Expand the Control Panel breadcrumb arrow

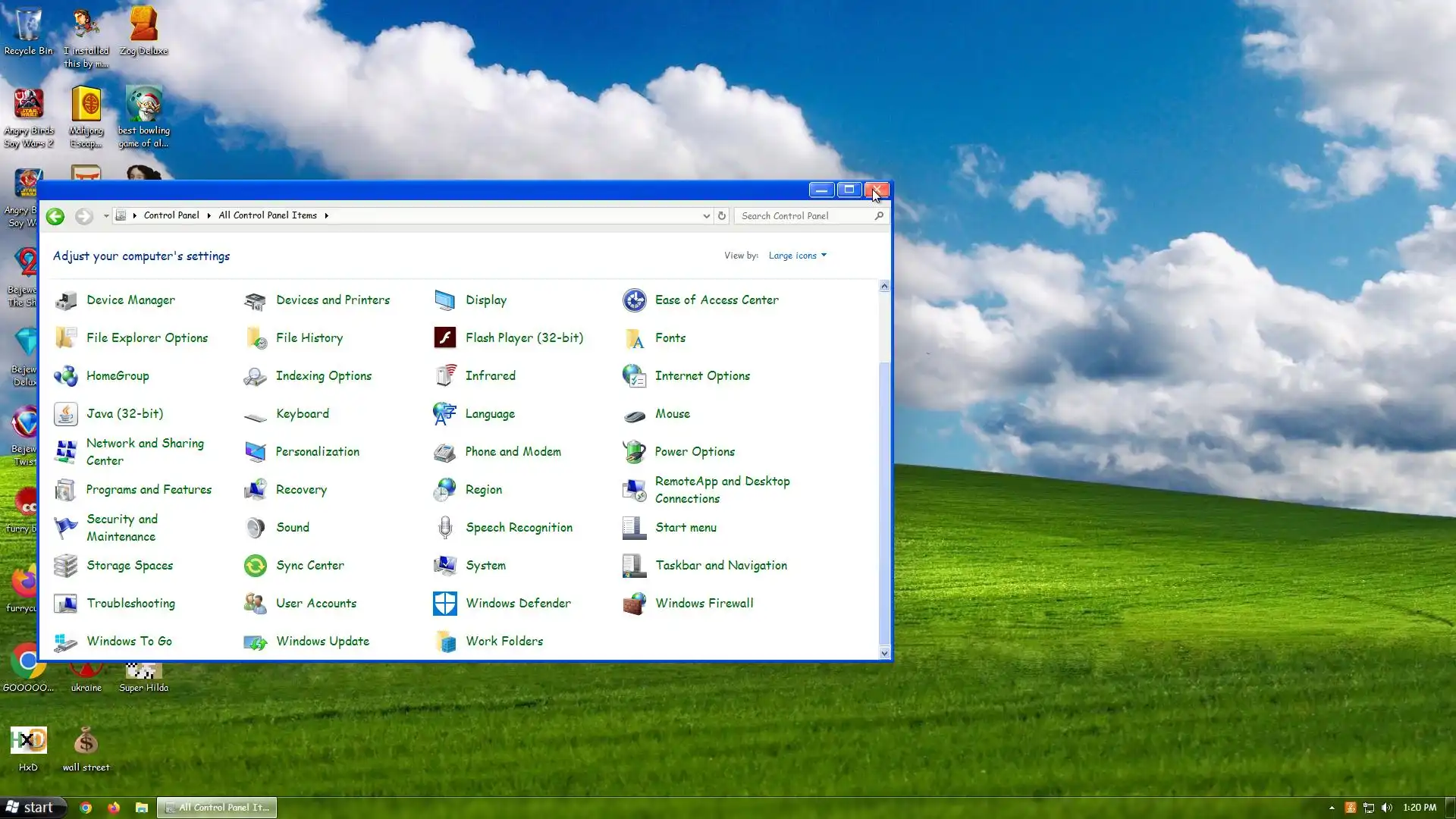tap(209, 216)
